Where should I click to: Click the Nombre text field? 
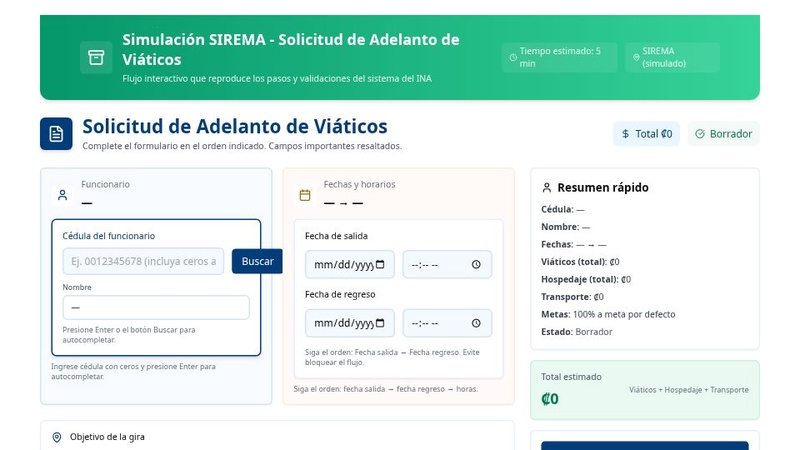[x=156, y=308]
